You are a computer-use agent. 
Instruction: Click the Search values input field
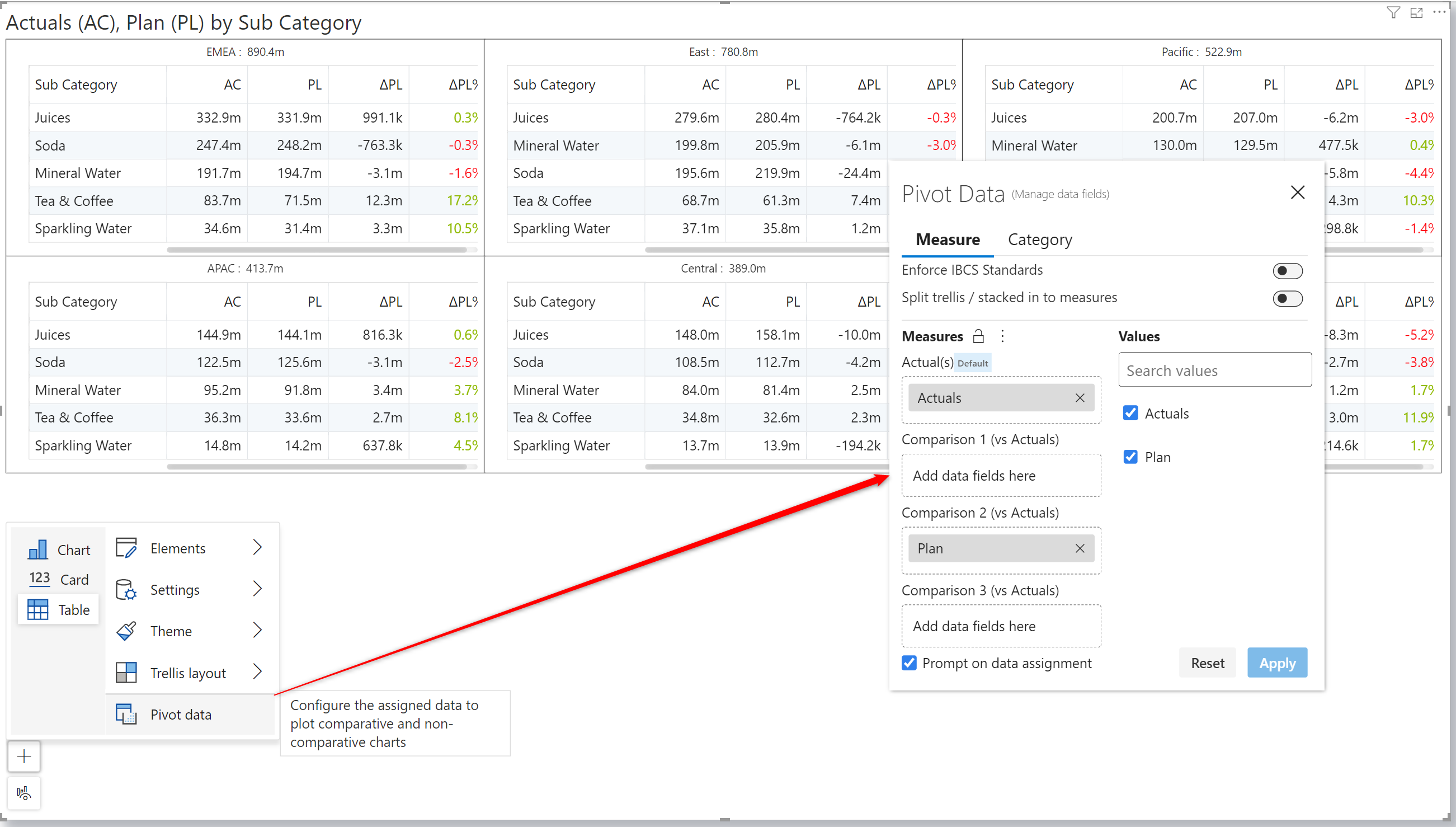1214,370
